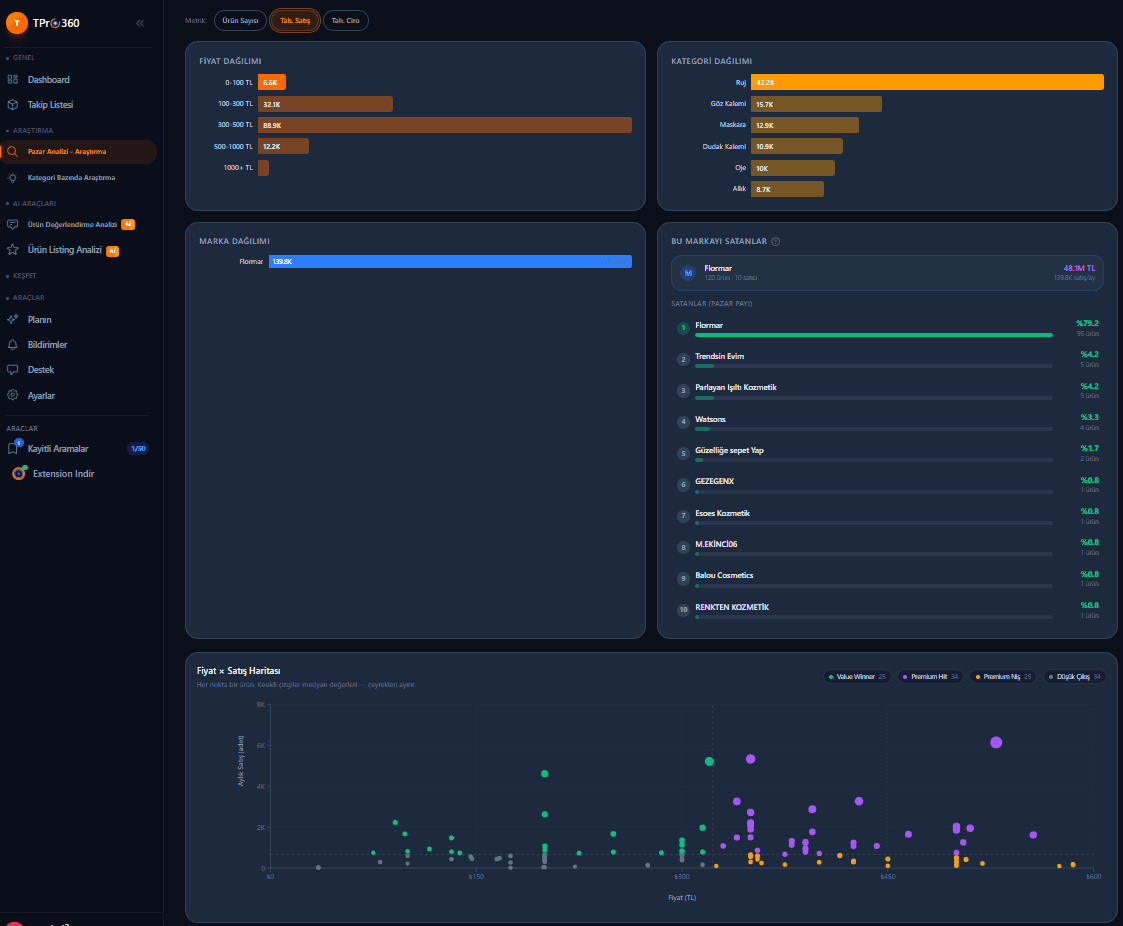This screenshot has height=926, width=1123.
Task: Click the Destek speech bubble icon
Action: coord(13,370)
